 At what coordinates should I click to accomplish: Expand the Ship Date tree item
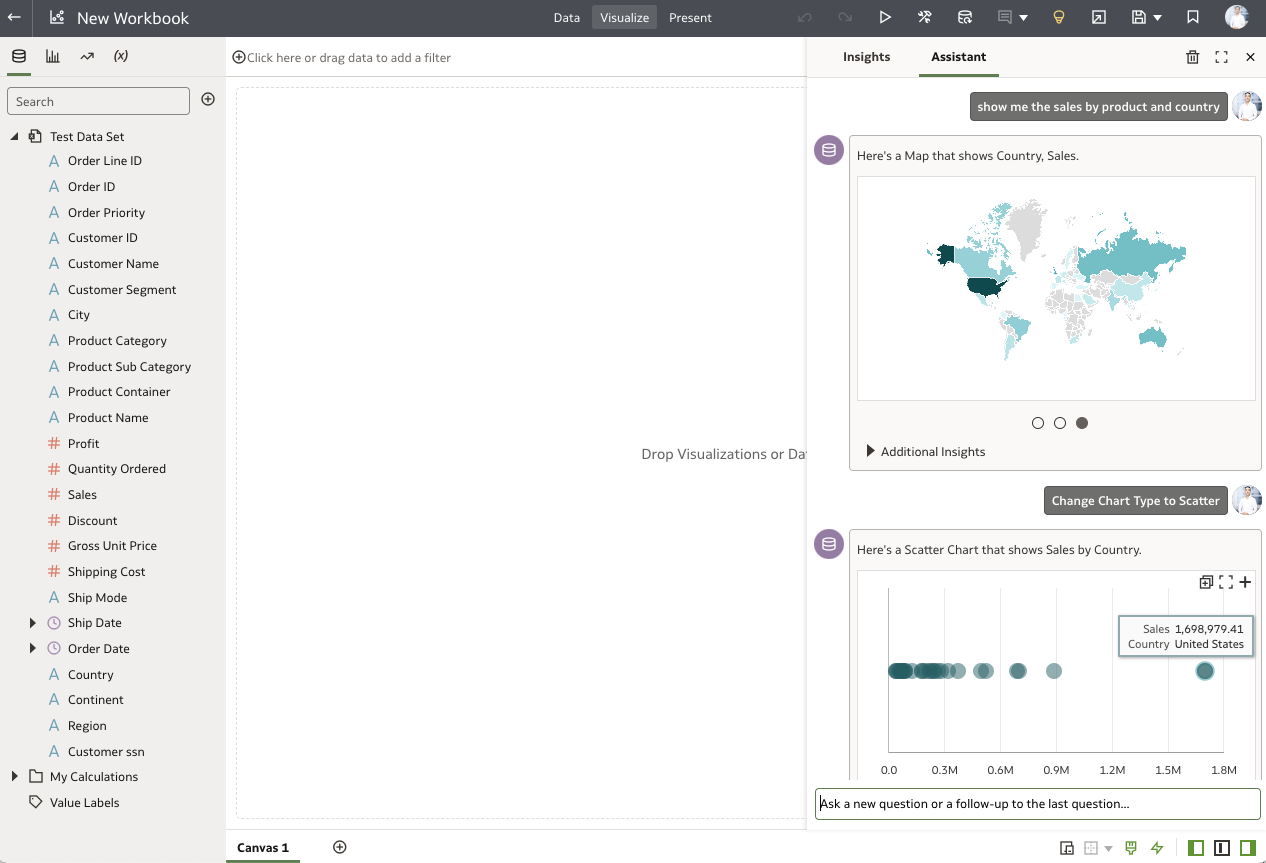(x=31, y=622)
